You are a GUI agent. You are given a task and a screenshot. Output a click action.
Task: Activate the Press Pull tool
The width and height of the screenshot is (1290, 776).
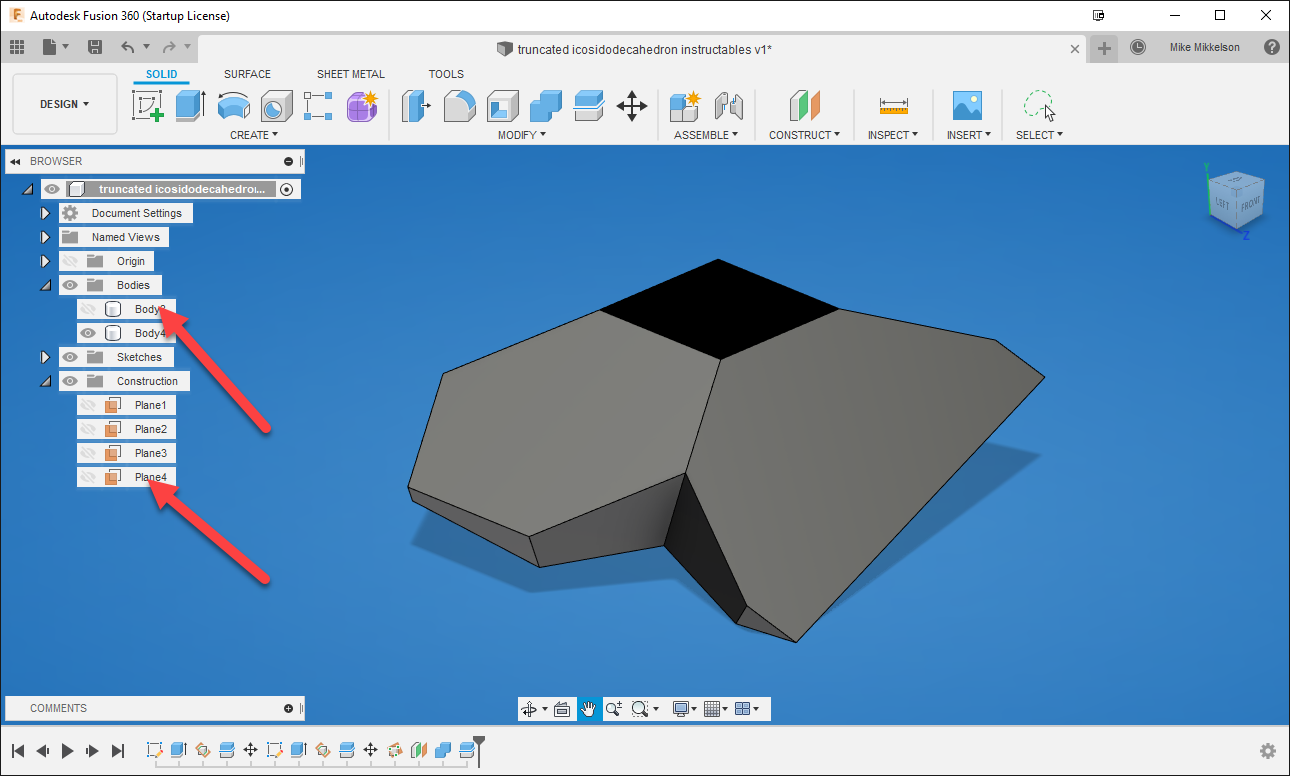[x=416, y=105]
